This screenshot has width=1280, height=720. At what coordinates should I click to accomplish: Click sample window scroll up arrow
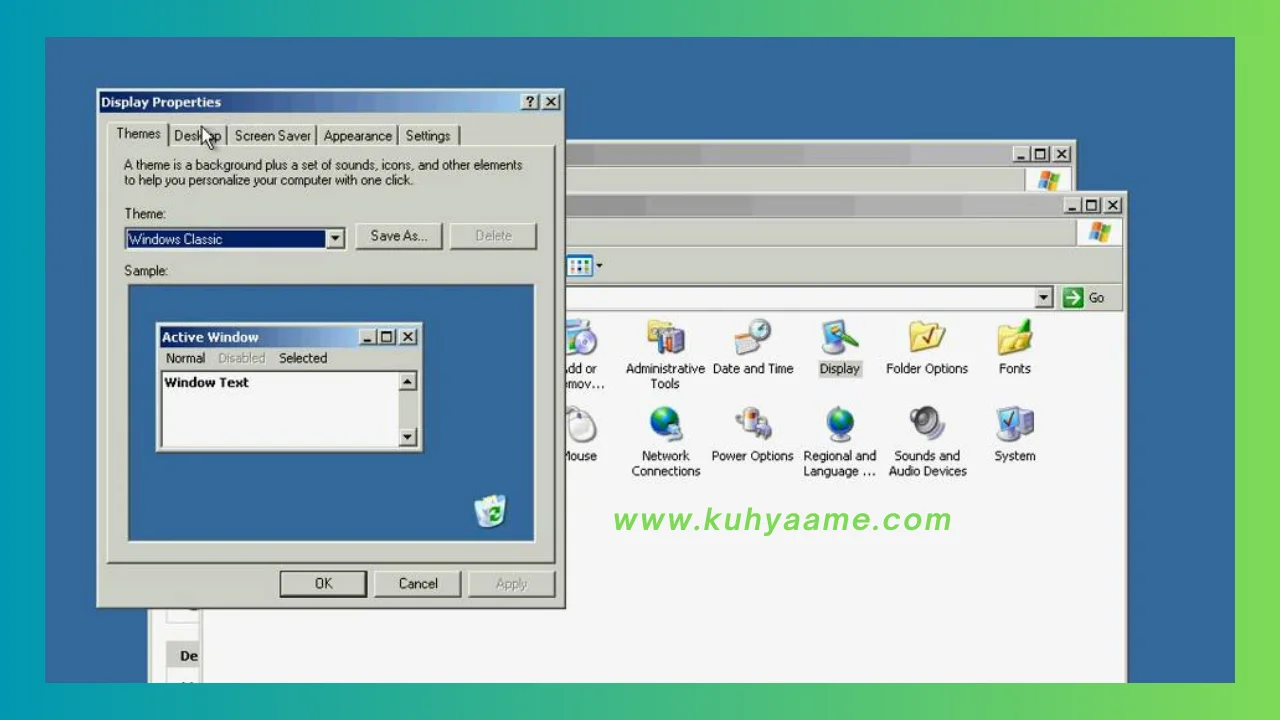click(x=407, y=382)
